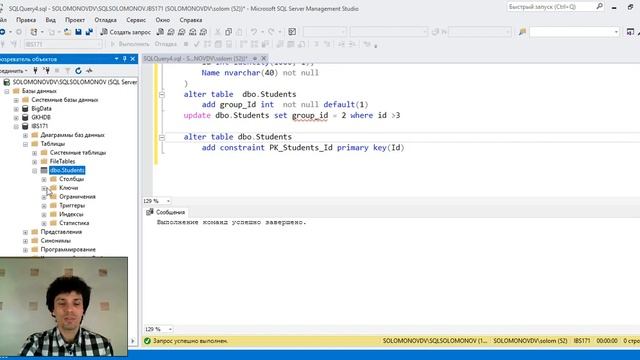Collapse the alter table add group_Id code block
Image resolution: width=640 pixels, height=360 pixels.
pos(162,94)
